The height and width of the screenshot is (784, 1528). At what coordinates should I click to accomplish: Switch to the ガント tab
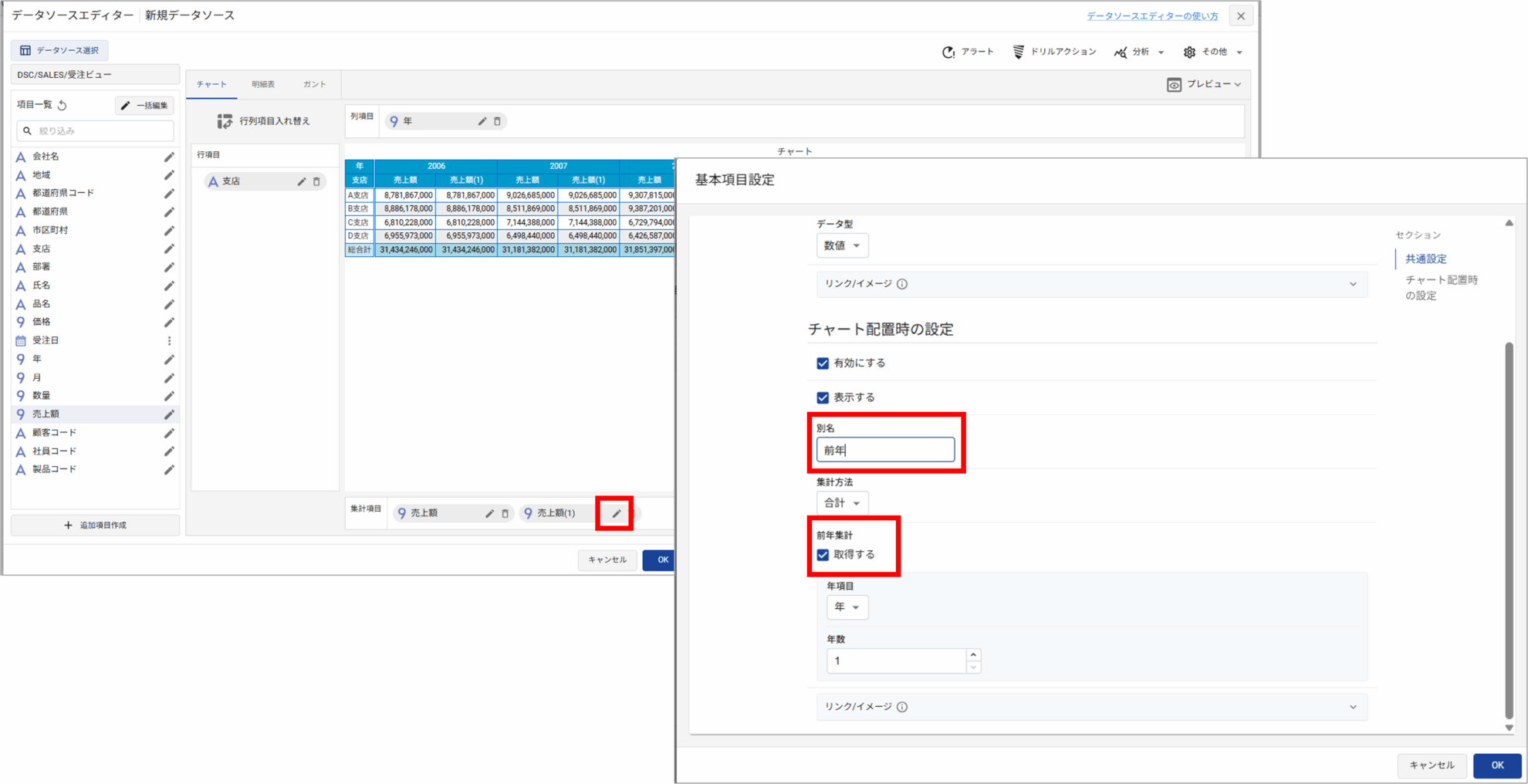pyautogui.click(x=314, y=84)
